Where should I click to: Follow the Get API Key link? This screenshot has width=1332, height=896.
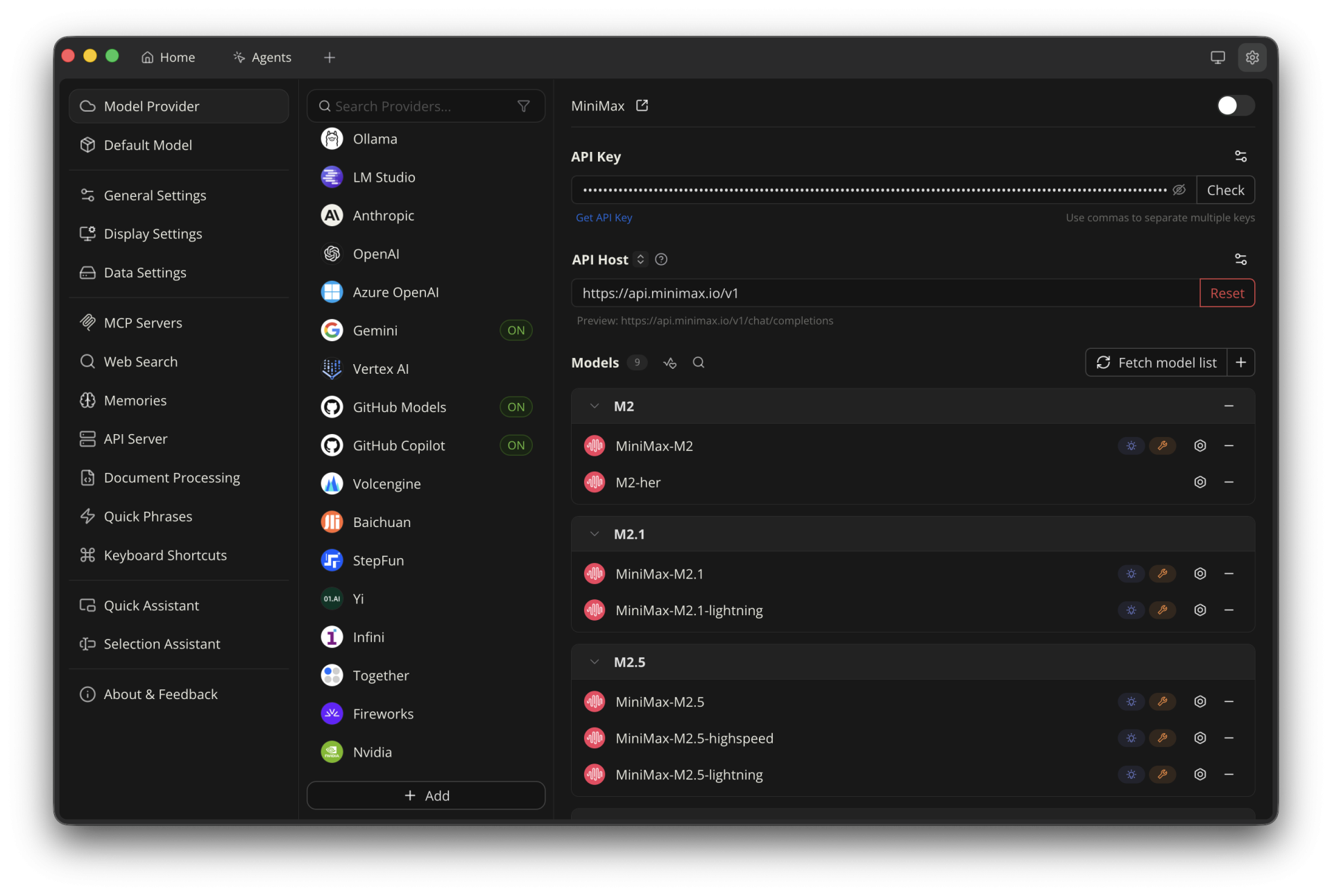click(x=604, y=218)
